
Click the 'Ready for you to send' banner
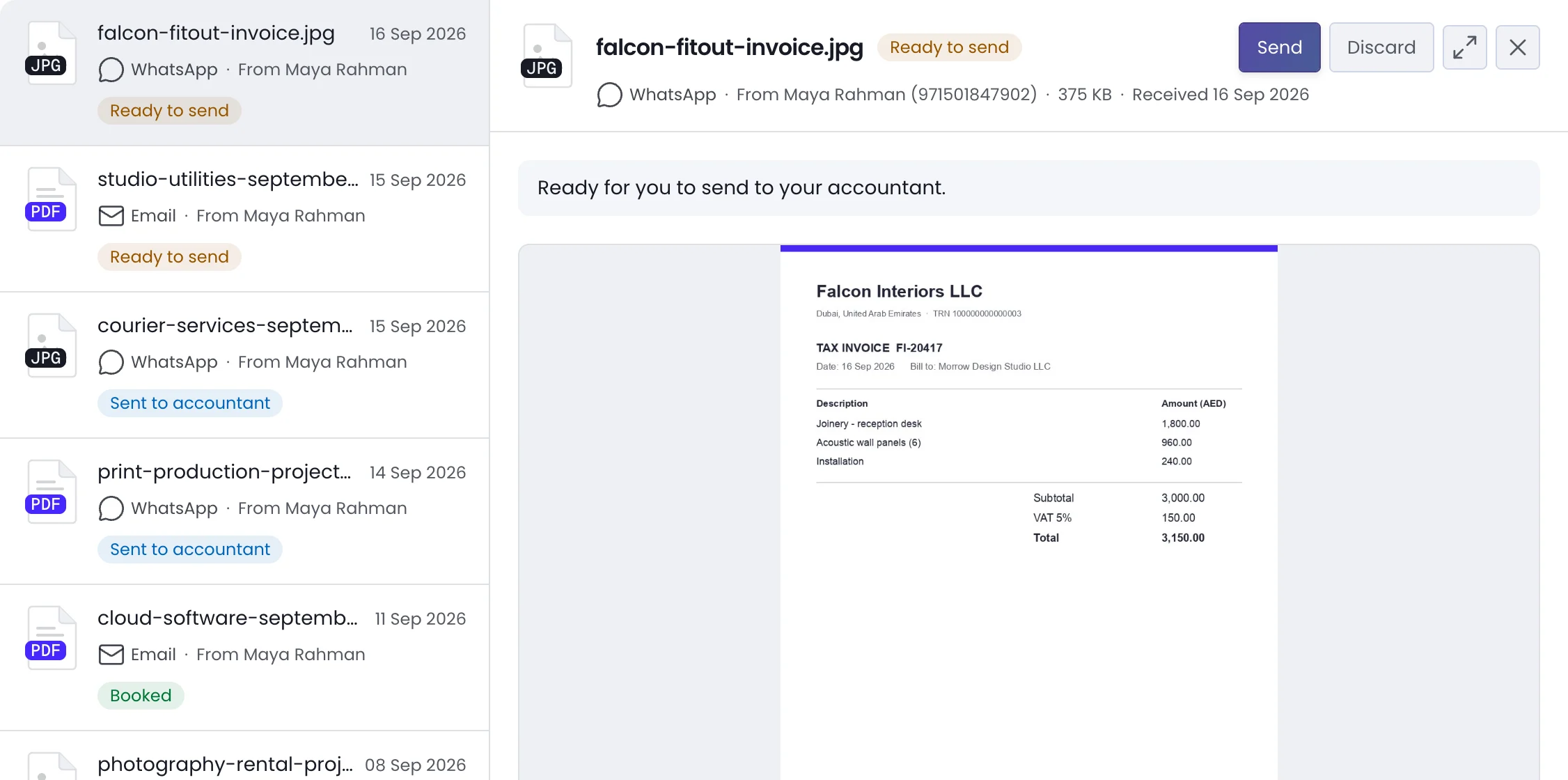[1028, 188]
